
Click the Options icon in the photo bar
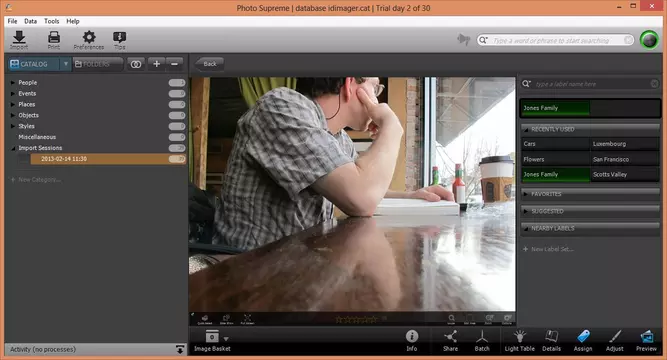507,319
